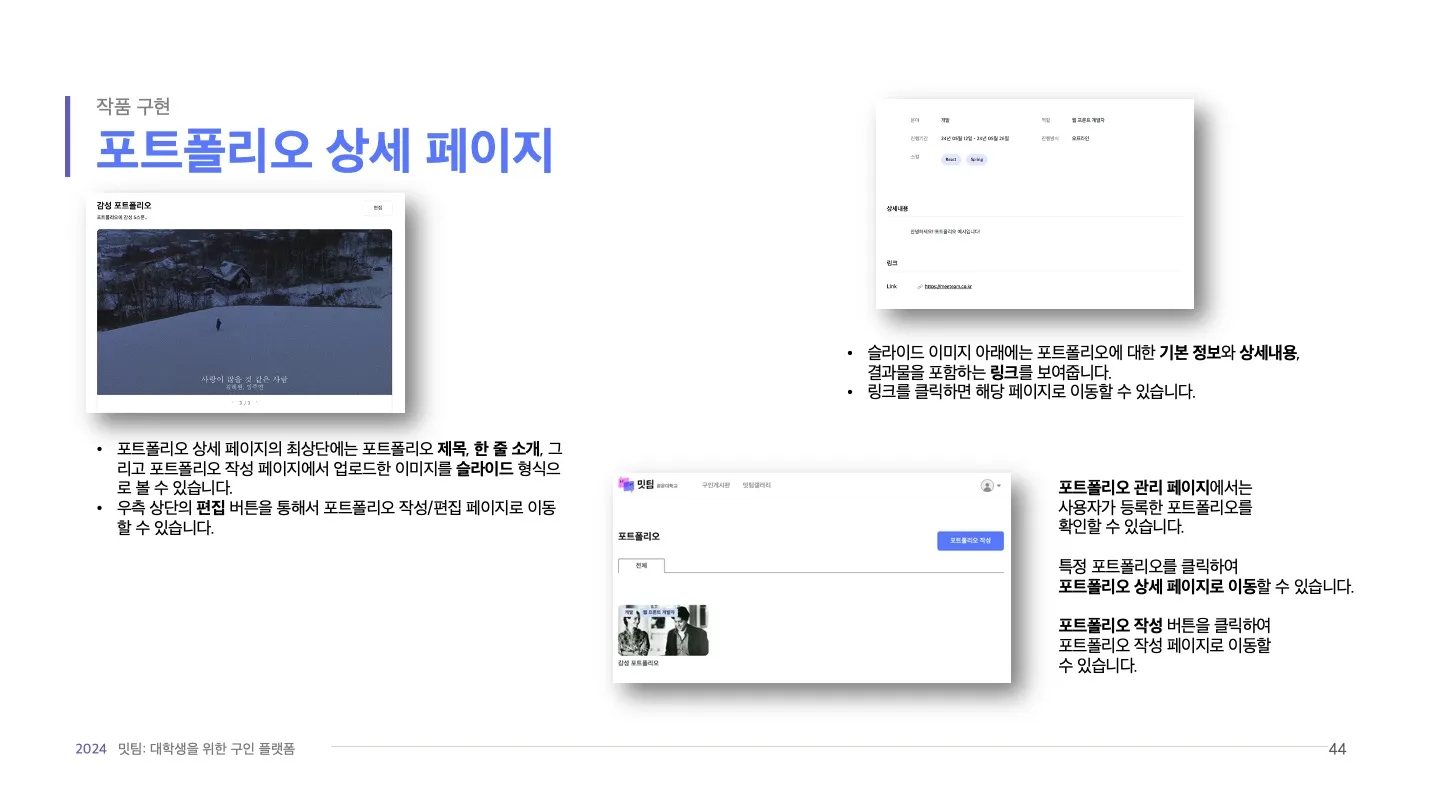Click the 포트폴리오 작성 button
Screen dimensions: 1440x810
point(970,540)
